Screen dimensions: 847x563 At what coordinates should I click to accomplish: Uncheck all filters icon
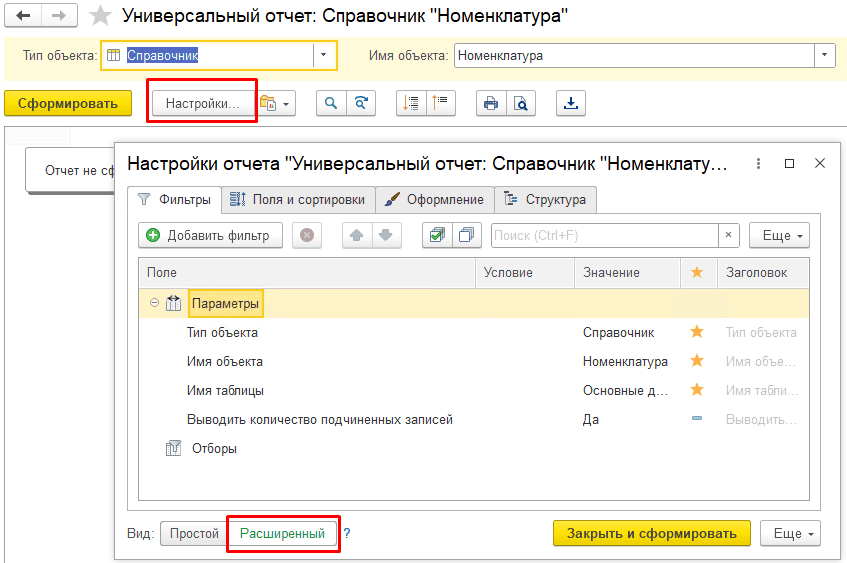click(467, 235)
